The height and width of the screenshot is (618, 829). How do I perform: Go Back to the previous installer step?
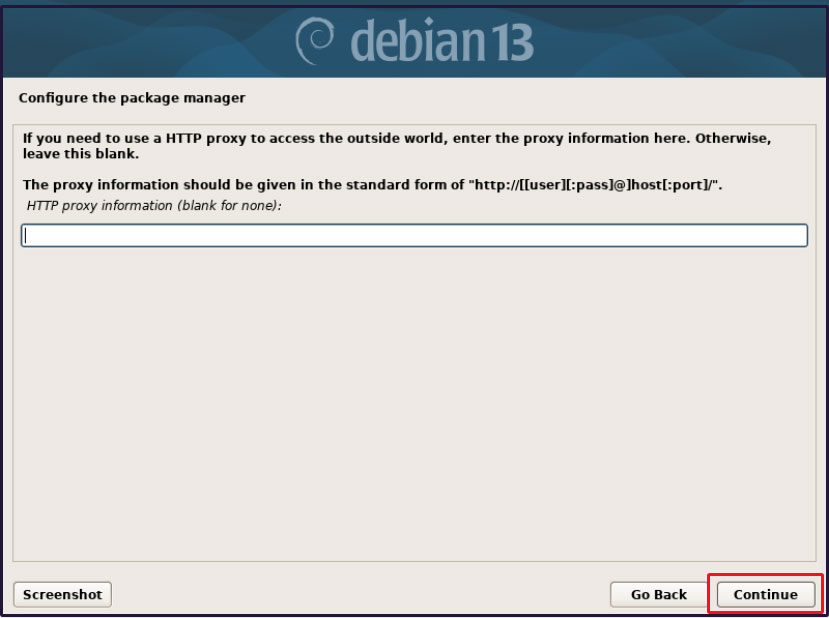[x=658, y=595]
